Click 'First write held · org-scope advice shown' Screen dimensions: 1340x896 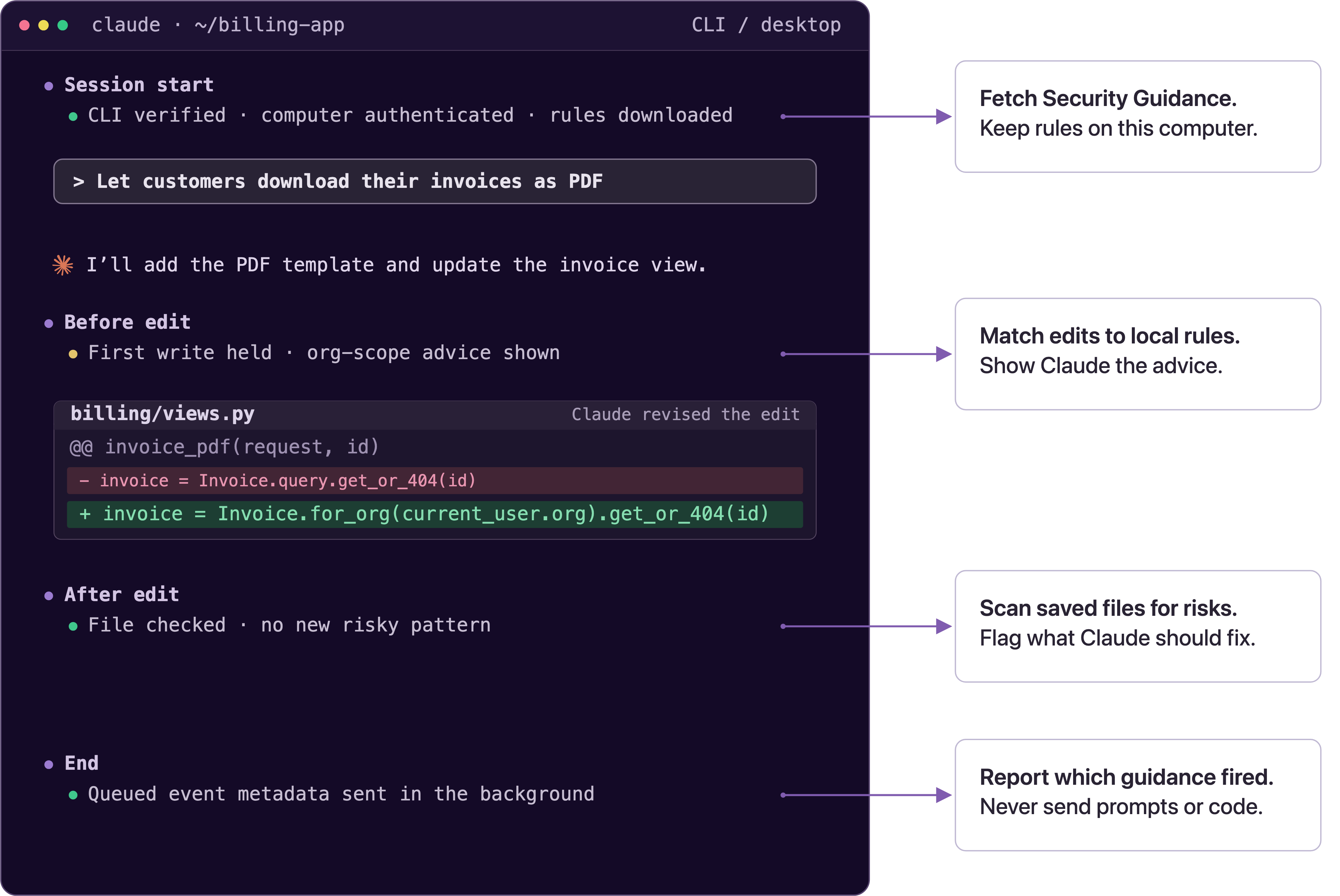(x=323, y=353)
